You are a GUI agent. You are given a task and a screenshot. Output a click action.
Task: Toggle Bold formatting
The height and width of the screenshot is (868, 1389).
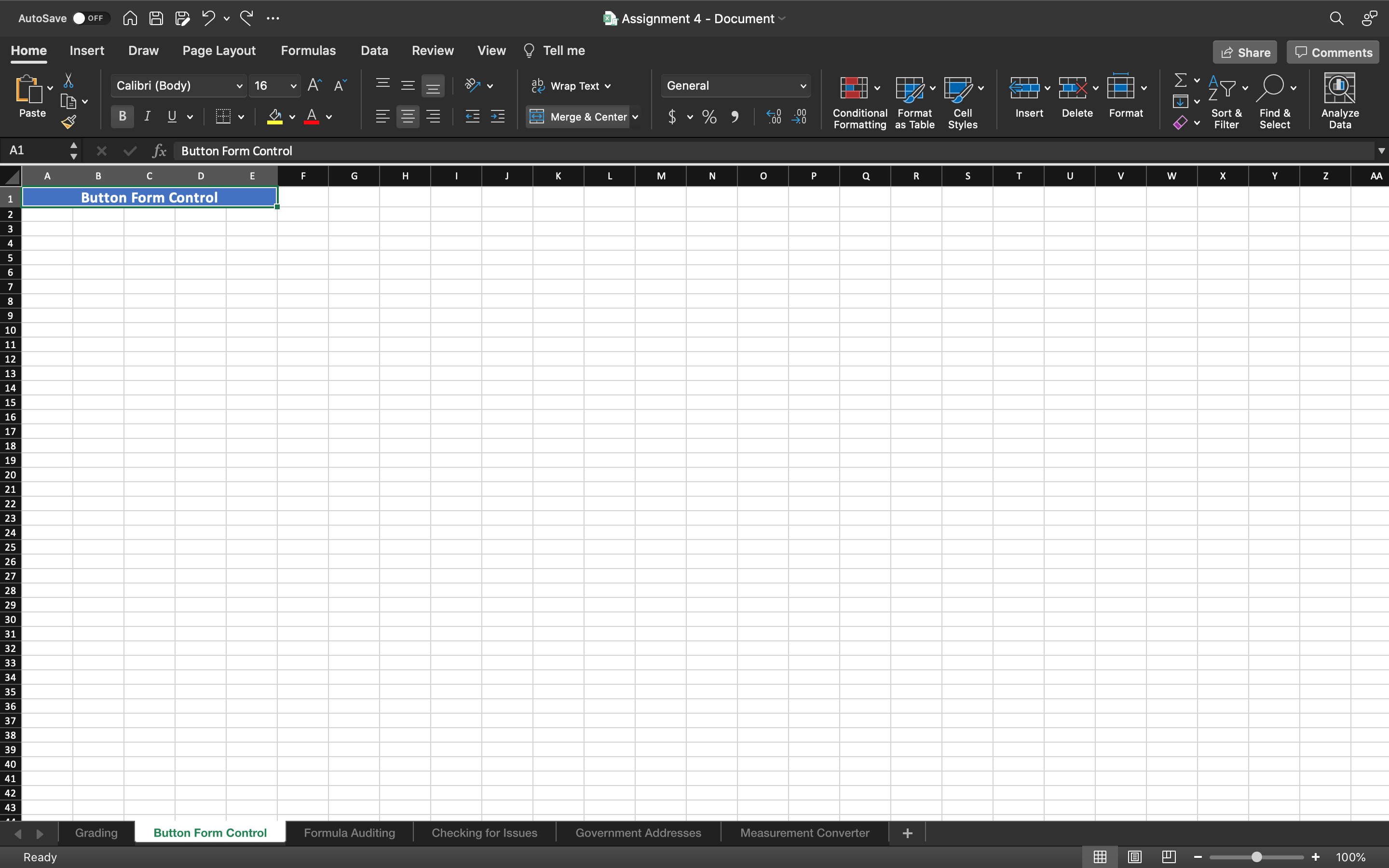click(122, 117)
